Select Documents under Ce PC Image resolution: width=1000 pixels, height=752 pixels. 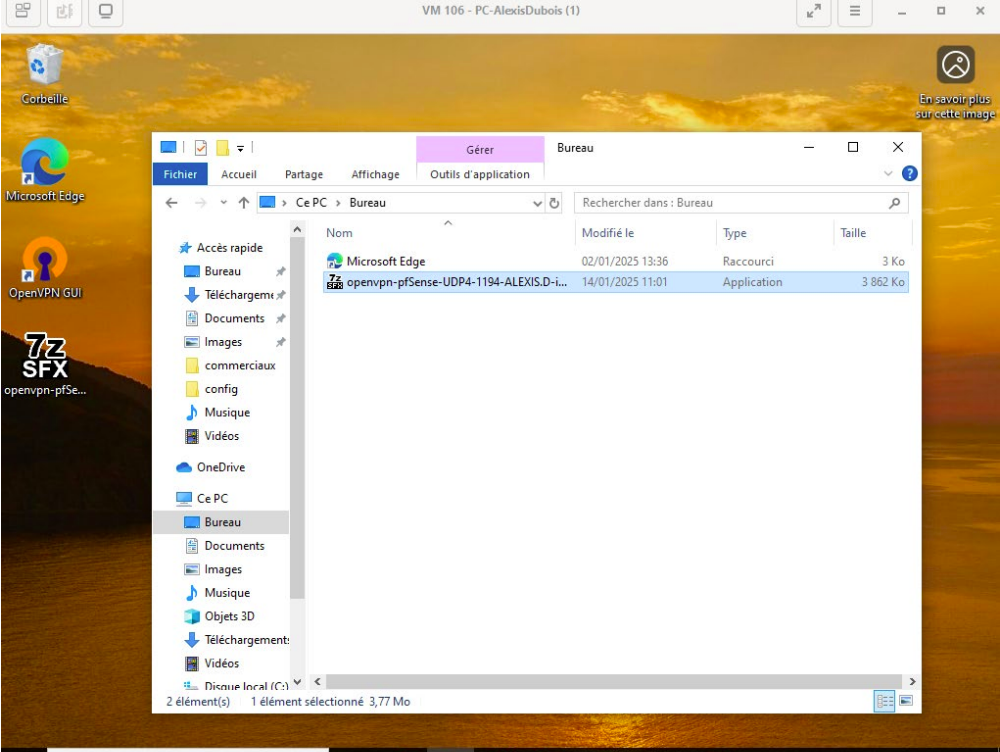(224, 546)
